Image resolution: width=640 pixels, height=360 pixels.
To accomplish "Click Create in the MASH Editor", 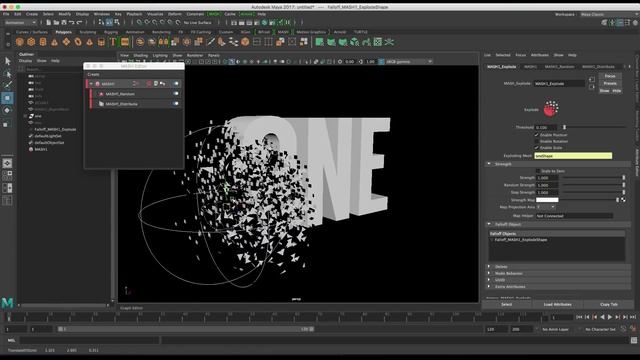I will pos(93,74).
